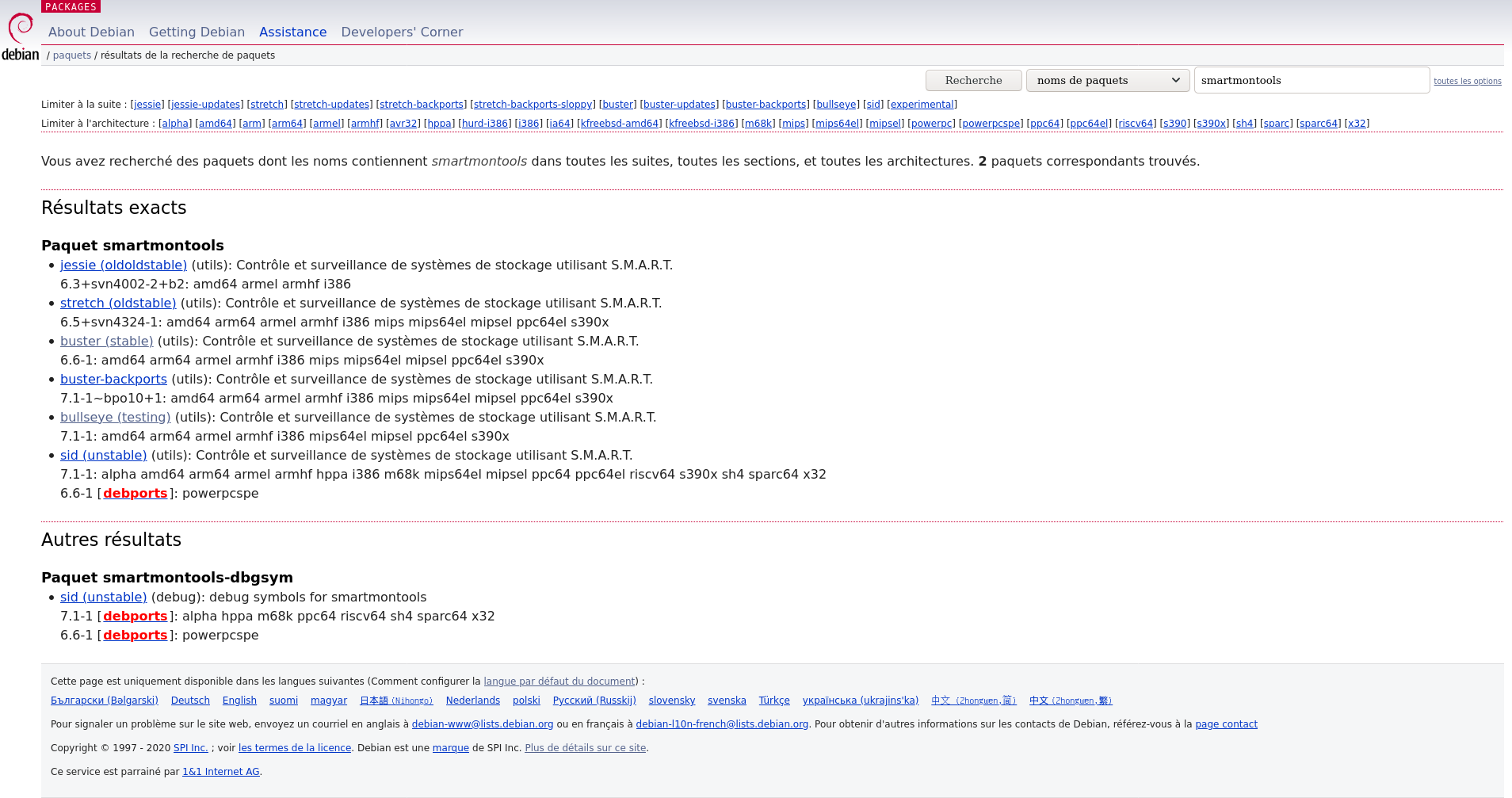
Task: Limit suite to buster-updates
Action: pos(679,105)
